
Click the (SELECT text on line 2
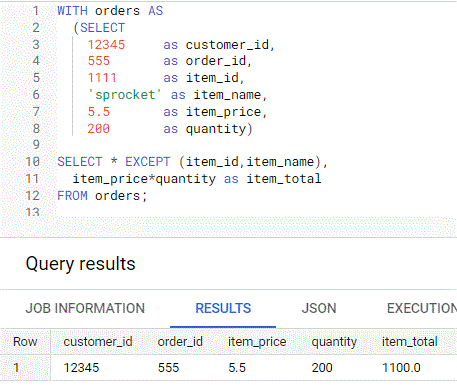coord(99,28)
